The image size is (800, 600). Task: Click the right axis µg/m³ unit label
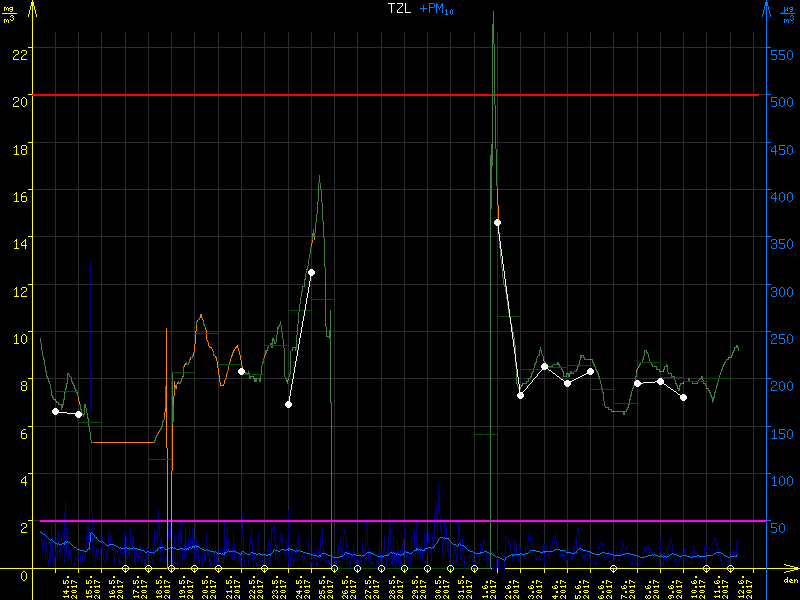790,13
